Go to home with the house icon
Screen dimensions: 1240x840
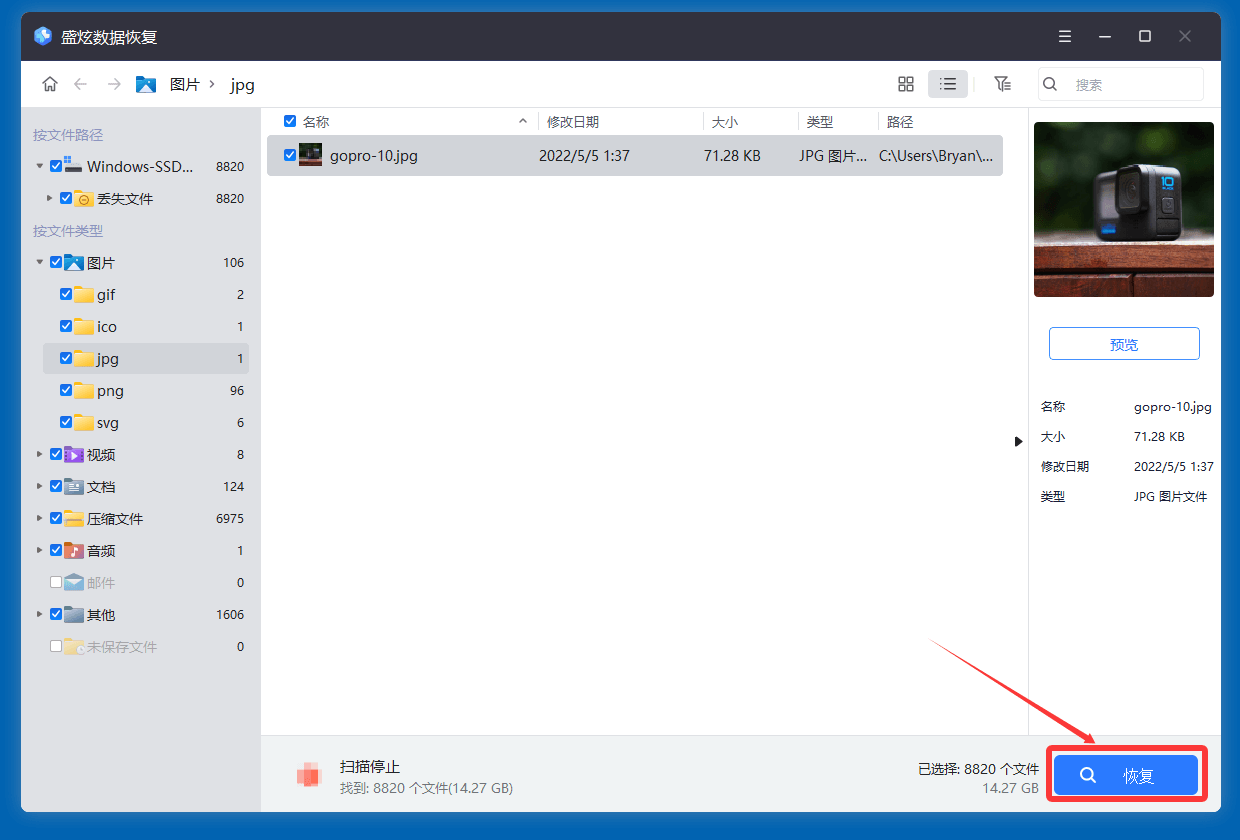point(49,84)
